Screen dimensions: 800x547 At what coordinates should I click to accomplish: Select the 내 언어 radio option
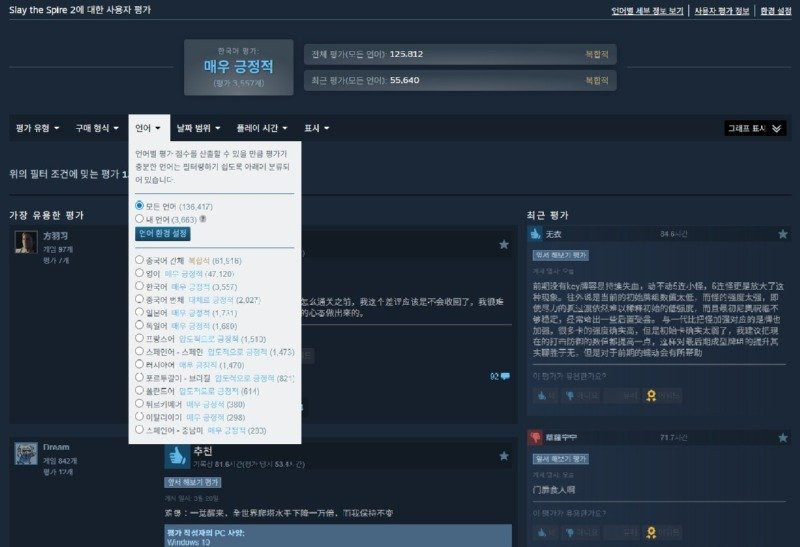click(x=140, y=218)
